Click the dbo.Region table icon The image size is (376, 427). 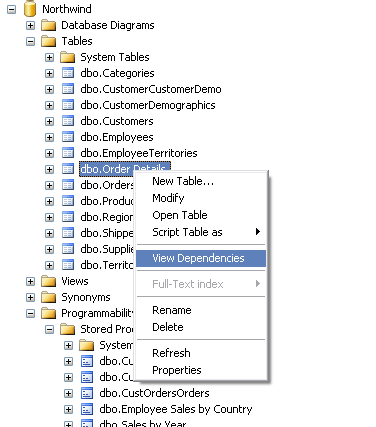[68, 217]
